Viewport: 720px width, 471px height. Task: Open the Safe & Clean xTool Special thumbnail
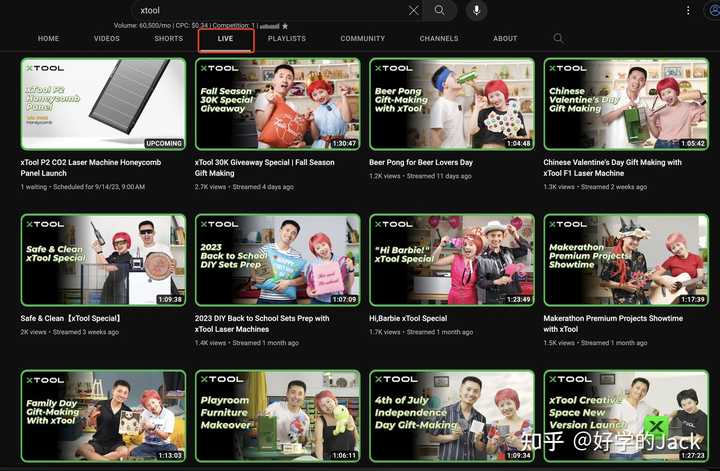pyautogui.click(x=103, y=260)
